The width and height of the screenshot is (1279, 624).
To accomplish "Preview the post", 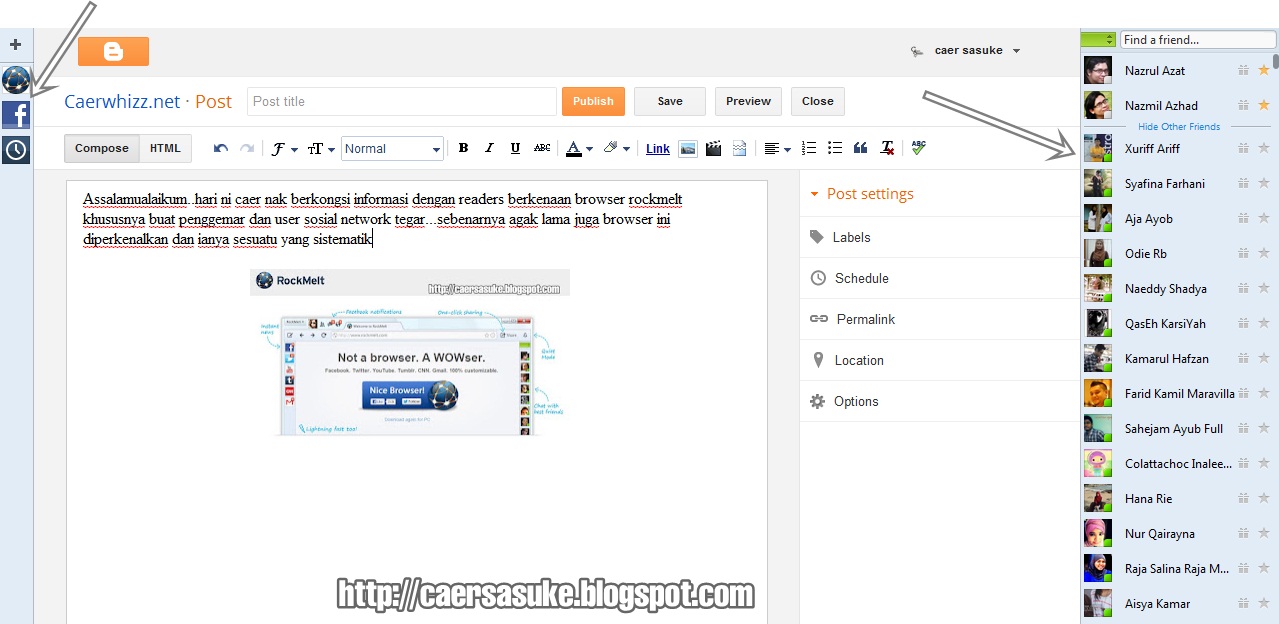I will coord(748,101).
